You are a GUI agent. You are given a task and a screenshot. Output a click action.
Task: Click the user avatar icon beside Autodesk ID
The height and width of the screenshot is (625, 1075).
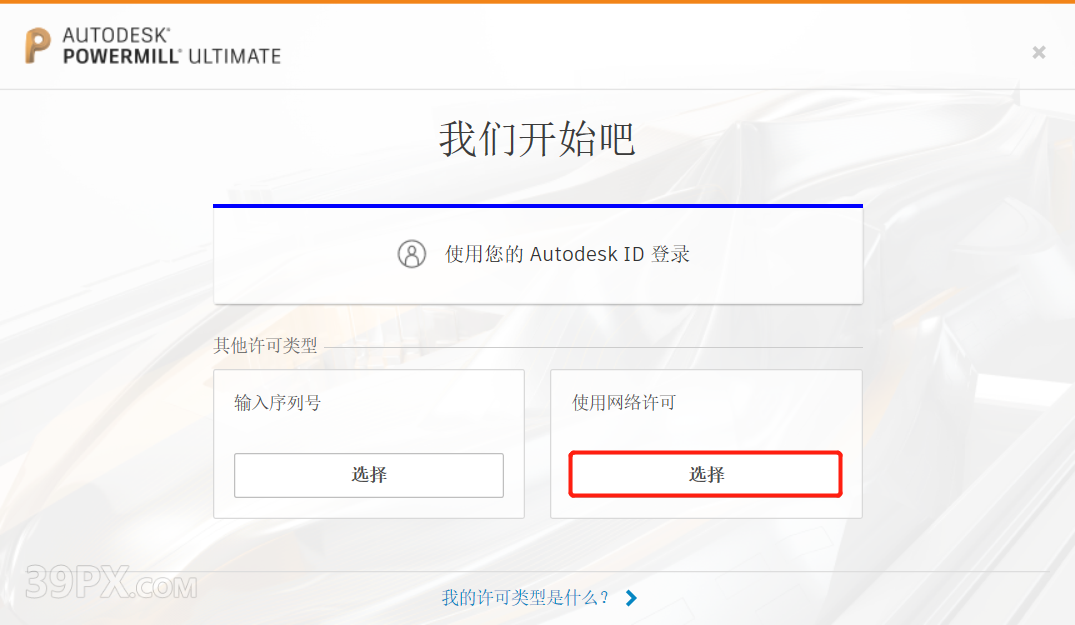pyautogui.click(x=412, y=254)
